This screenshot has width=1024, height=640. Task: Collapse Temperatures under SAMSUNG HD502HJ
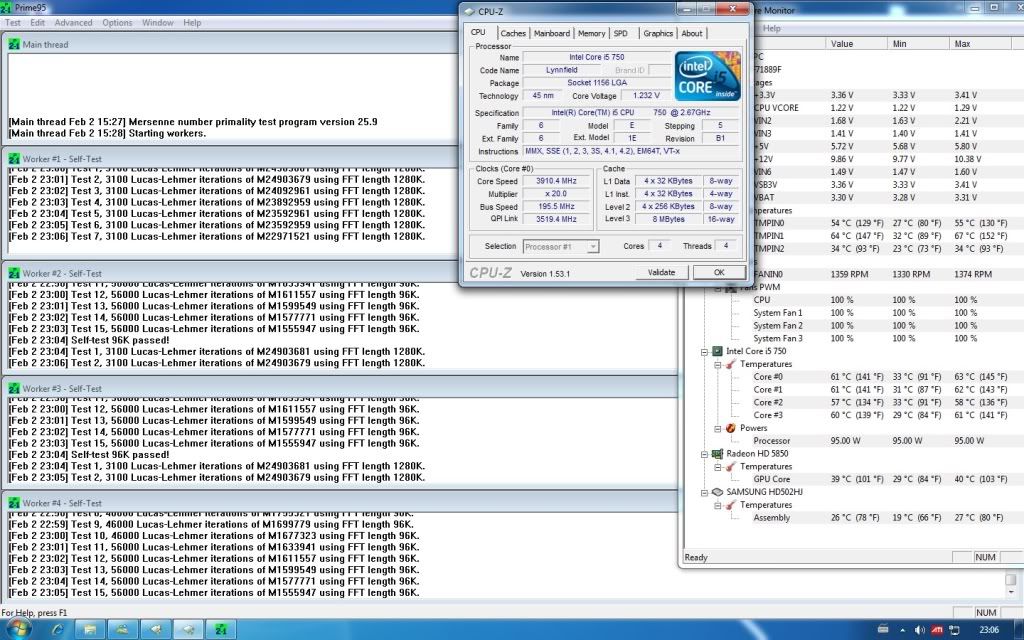pos(718,505)
